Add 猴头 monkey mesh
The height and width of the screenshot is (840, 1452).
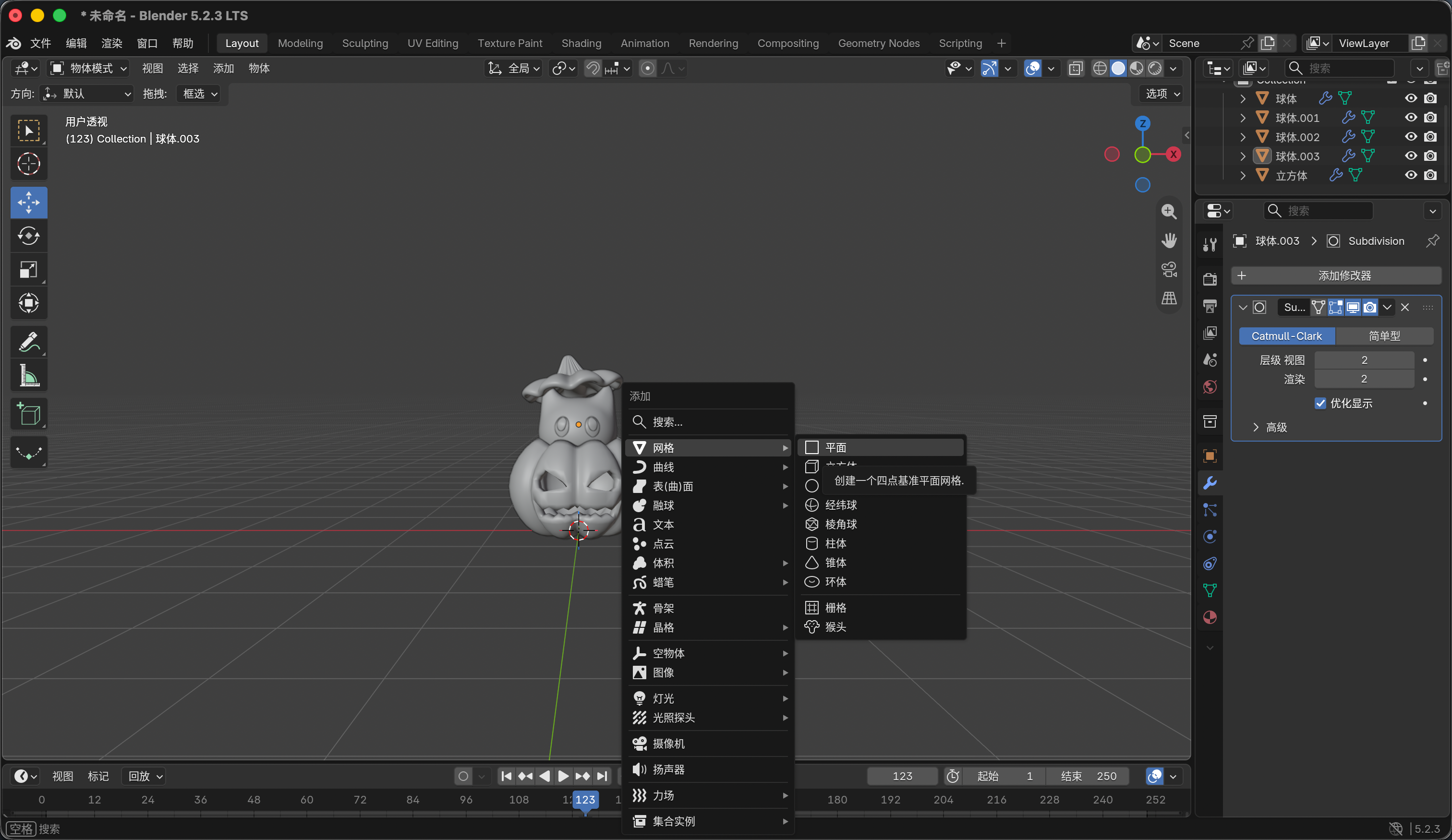(881, 627)
